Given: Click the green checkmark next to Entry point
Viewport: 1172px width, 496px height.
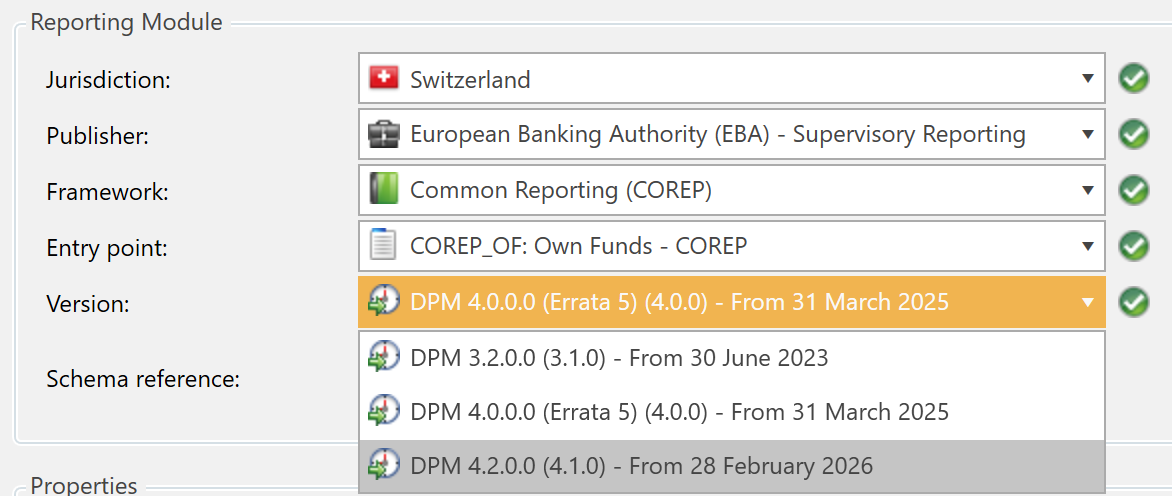Looking at the screenshot, I should click(x=1134, y=246).
